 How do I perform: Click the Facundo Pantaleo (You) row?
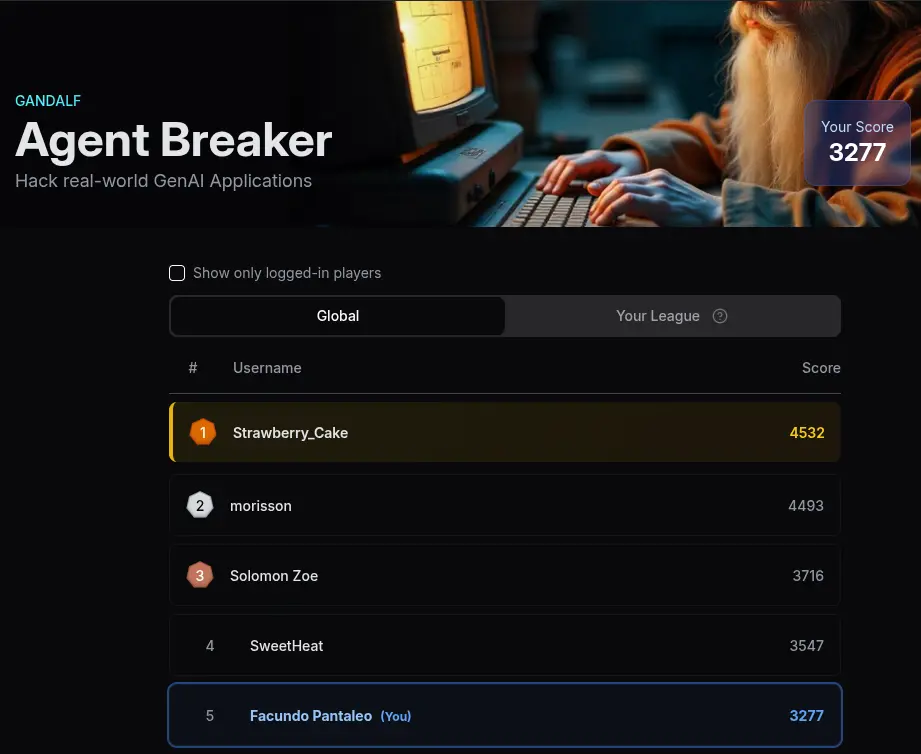(x=505, y=715)
